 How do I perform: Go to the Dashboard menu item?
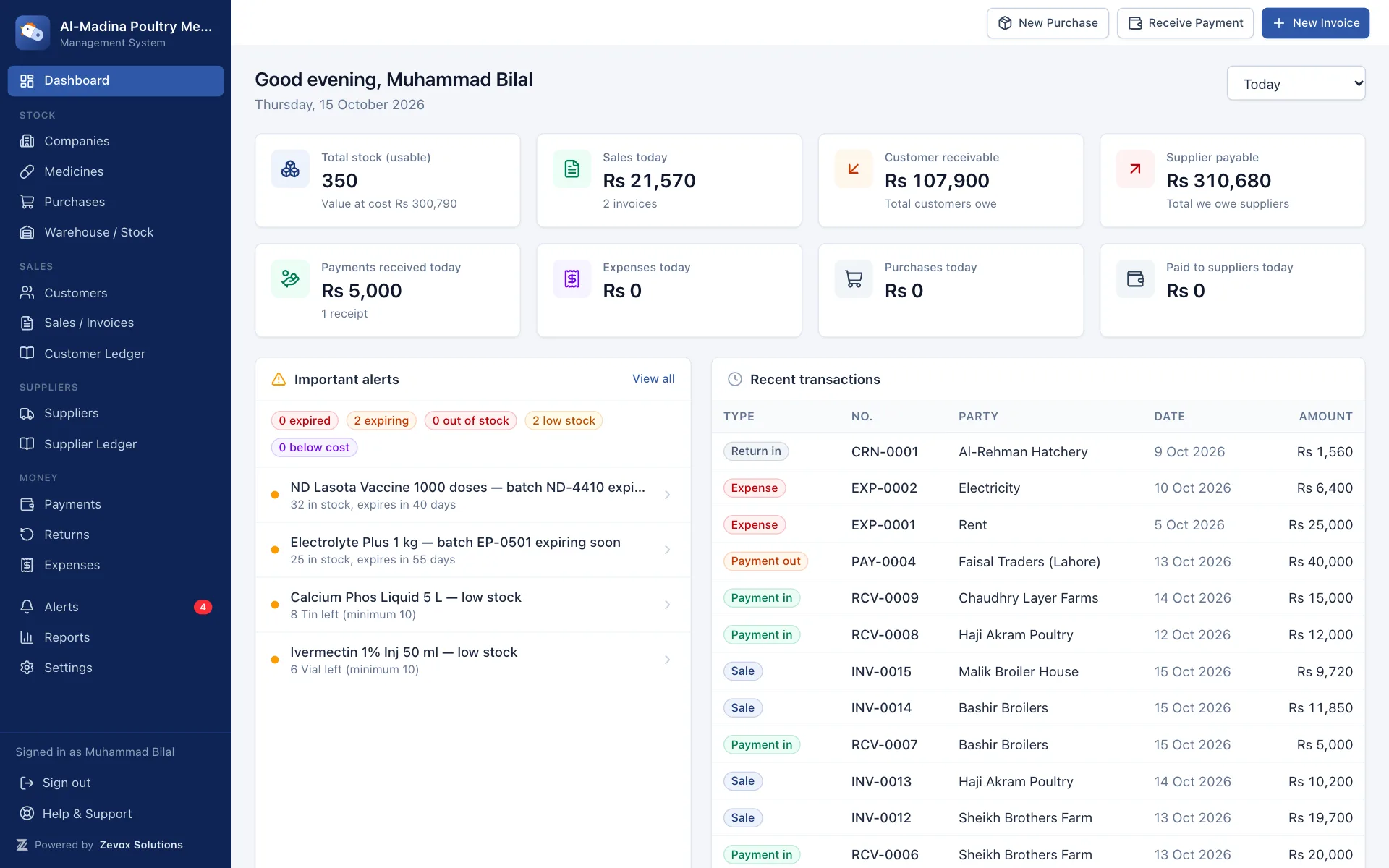116,81
